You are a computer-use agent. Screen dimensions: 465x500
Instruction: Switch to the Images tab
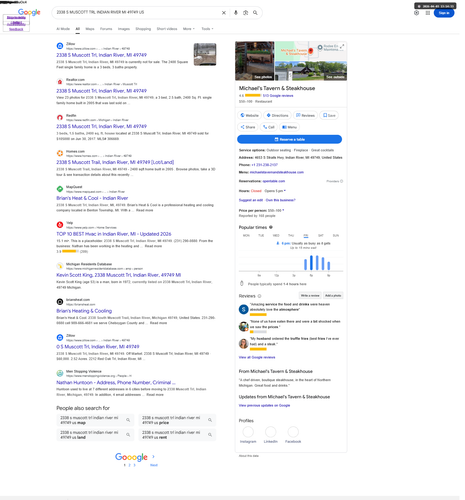pyautogui.click(x=124, y=29)
